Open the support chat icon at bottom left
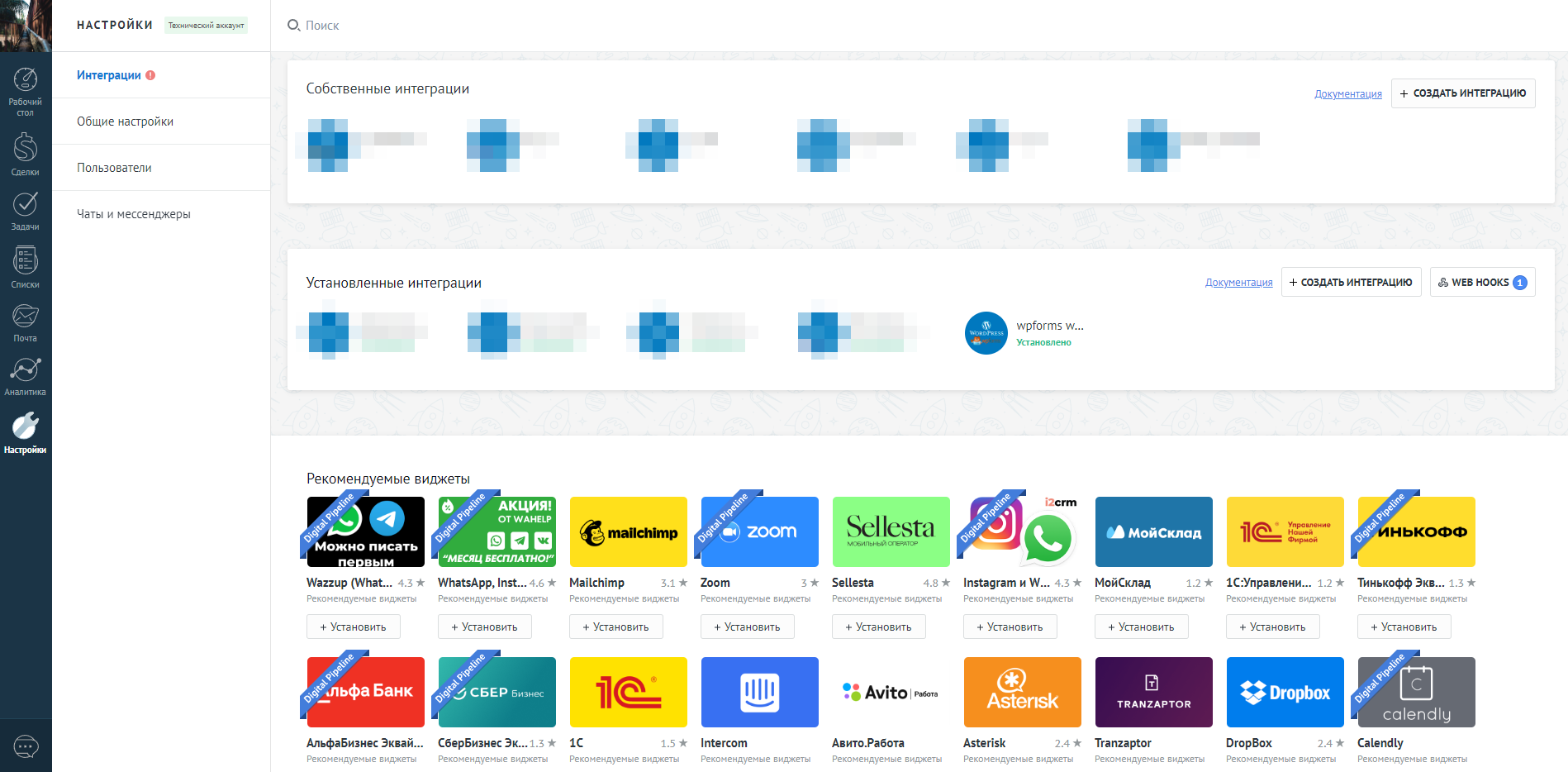 pyautogui.click(x=26, y=746)
